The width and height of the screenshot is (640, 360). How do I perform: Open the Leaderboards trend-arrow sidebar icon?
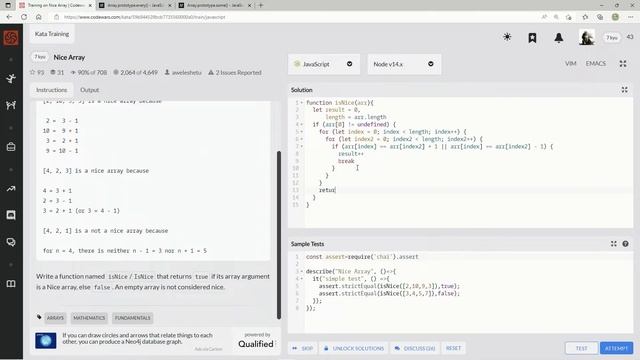click(x=11, y=189)
